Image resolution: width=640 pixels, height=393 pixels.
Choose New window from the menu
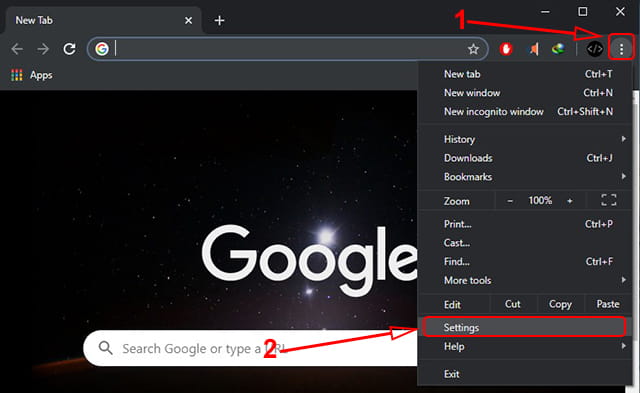(x=525, y=93)
